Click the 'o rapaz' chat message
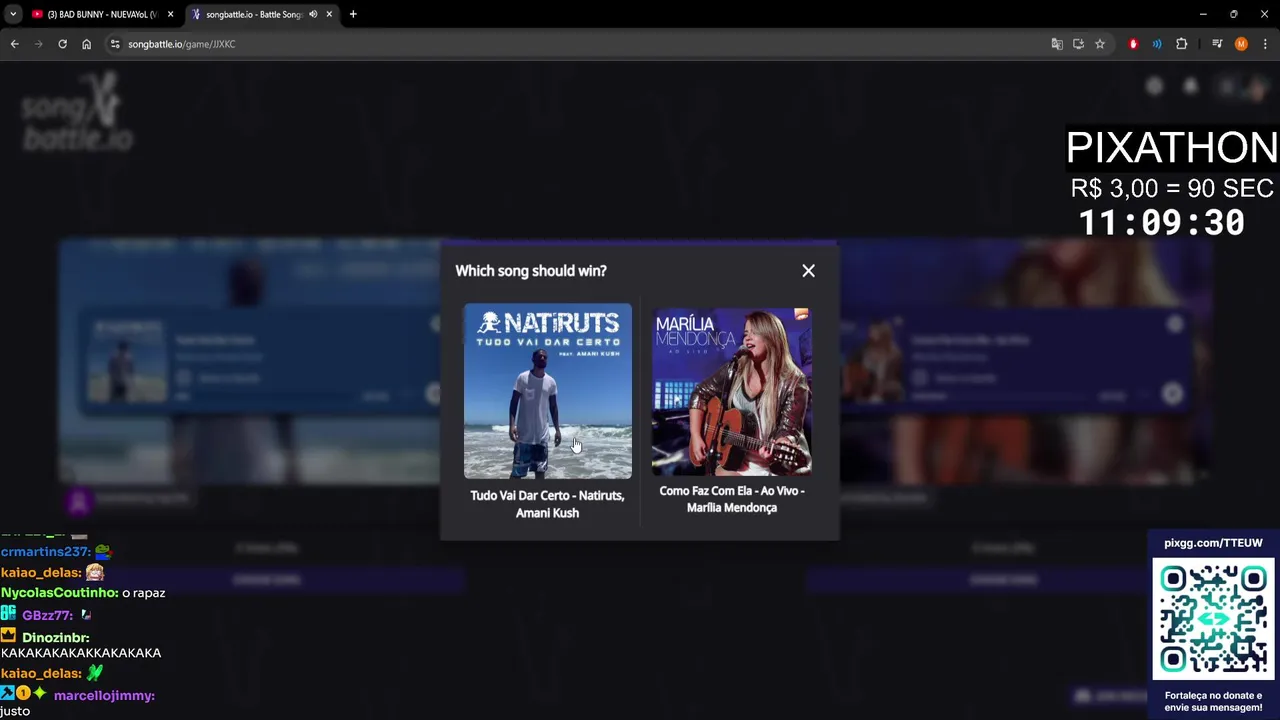 144,593
